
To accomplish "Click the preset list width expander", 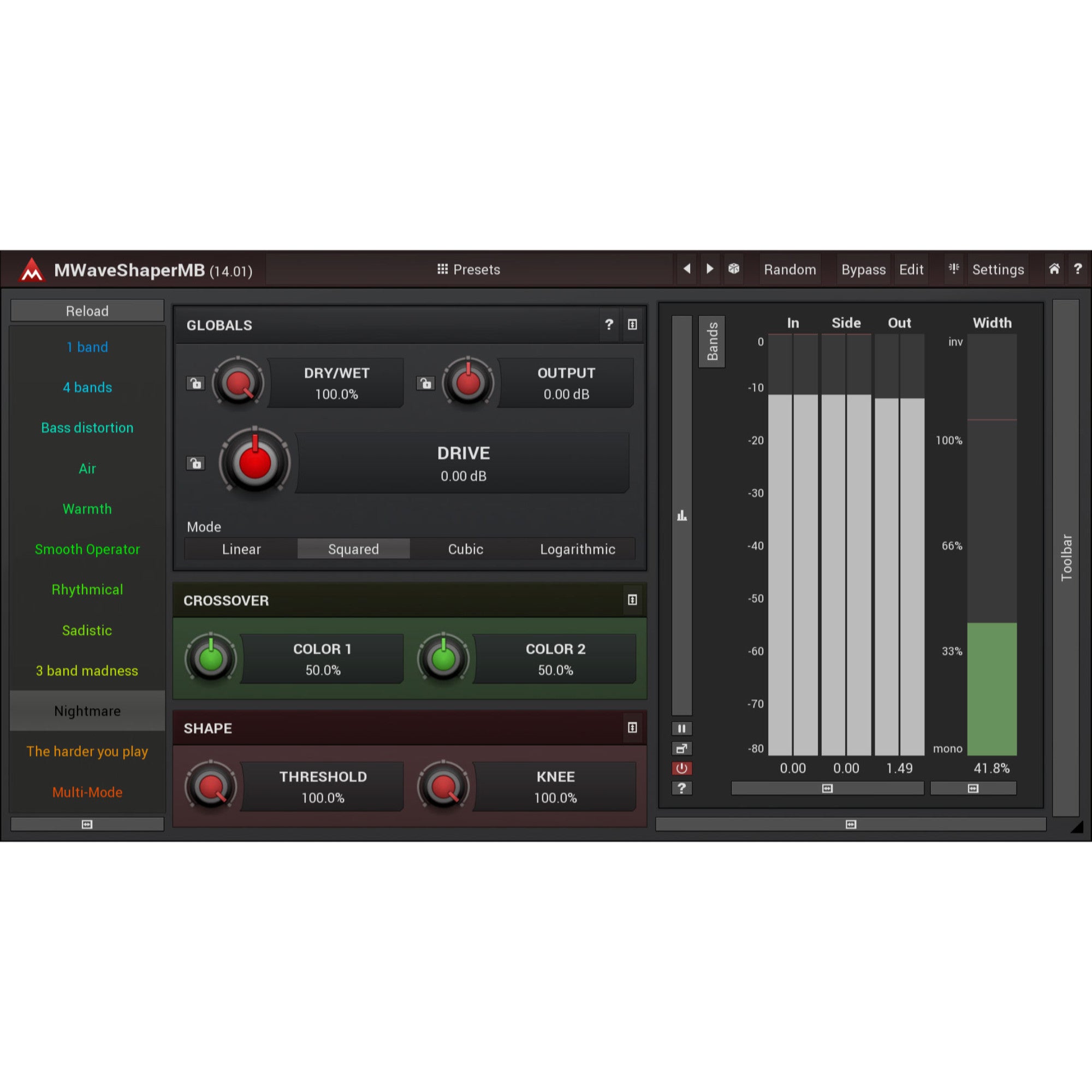I will click(x=87, y=824).
